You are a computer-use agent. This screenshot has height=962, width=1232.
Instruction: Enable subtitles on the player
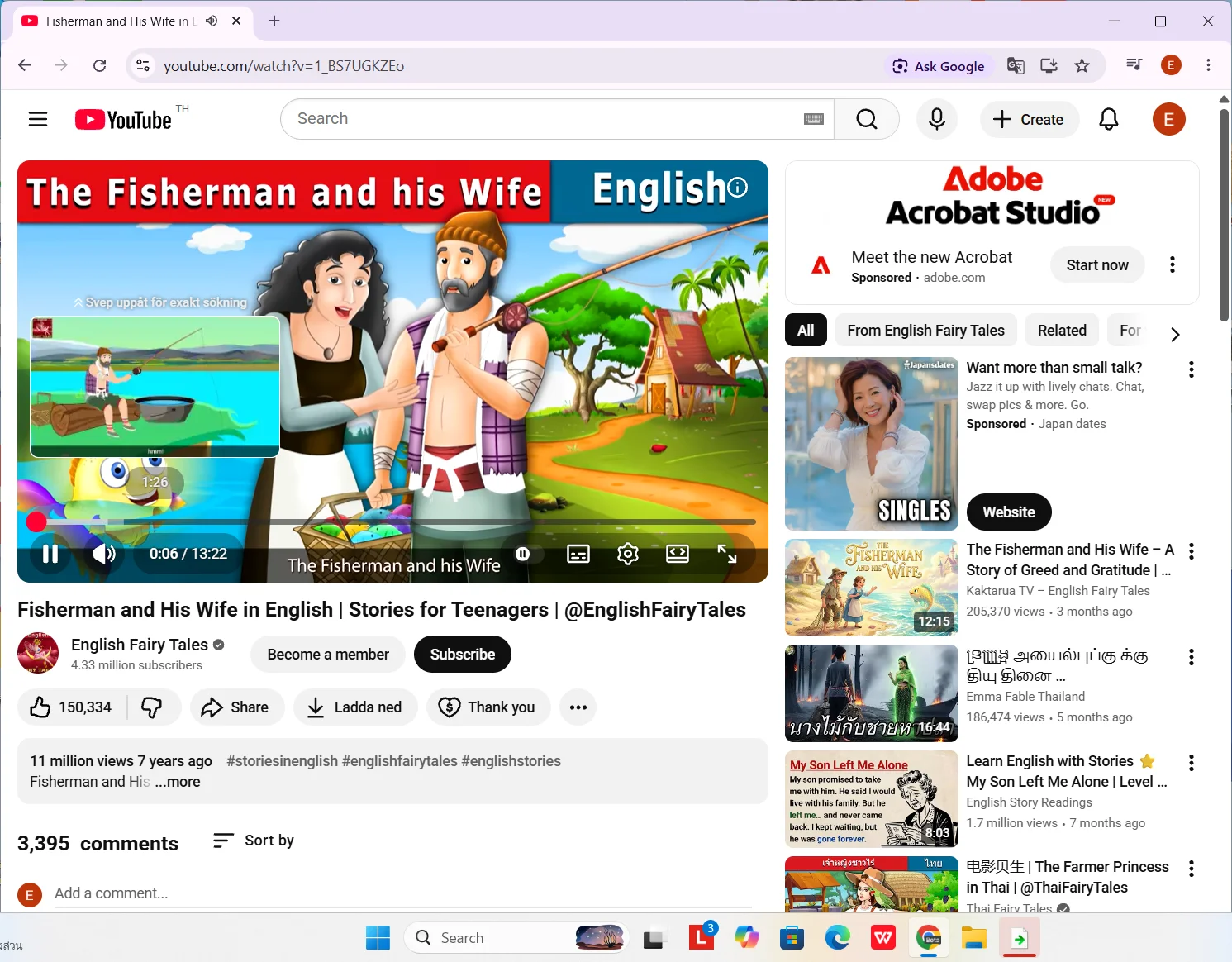click(578, 554)
